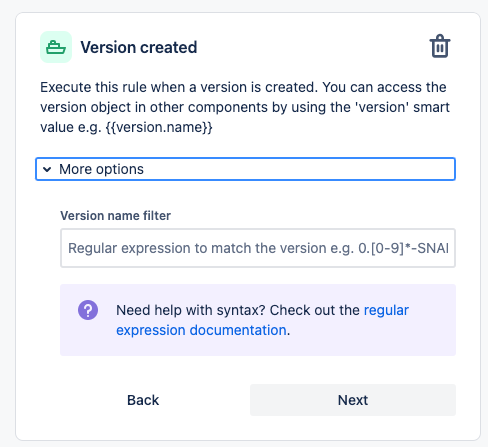Select the Version created heading text
The width and height of the screenshot is (488, 447).
(x=139, y=47)
